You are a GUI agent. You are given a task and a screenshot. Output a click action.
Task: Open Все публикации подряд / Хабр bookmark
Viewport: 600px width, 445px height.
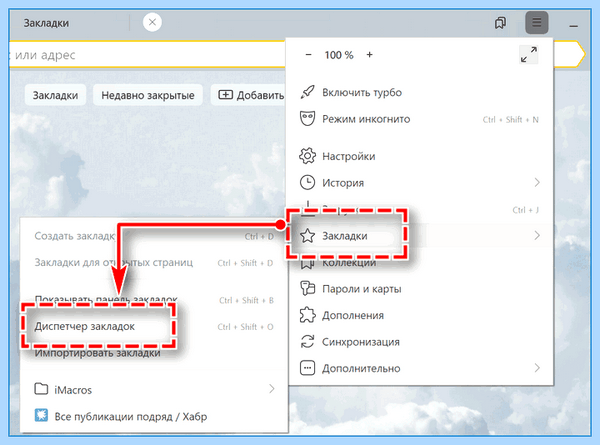tap(154, 416)
